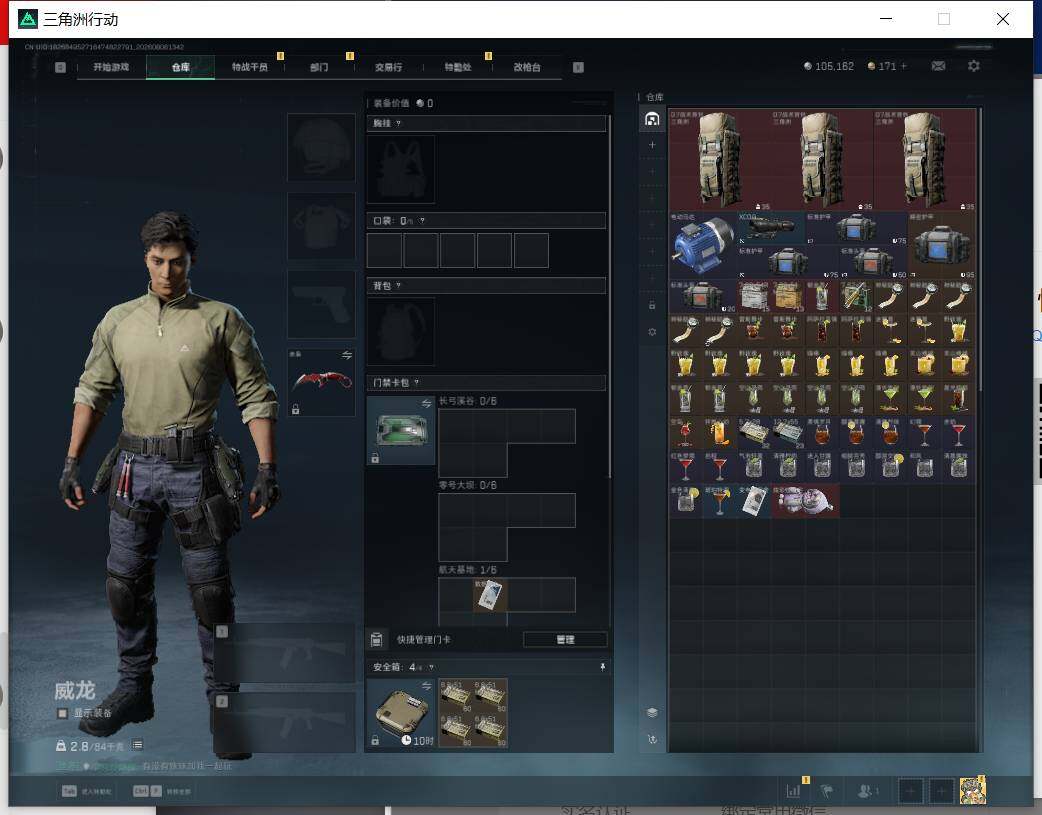Click the right key hint after 改枪台

pos(578,67)
